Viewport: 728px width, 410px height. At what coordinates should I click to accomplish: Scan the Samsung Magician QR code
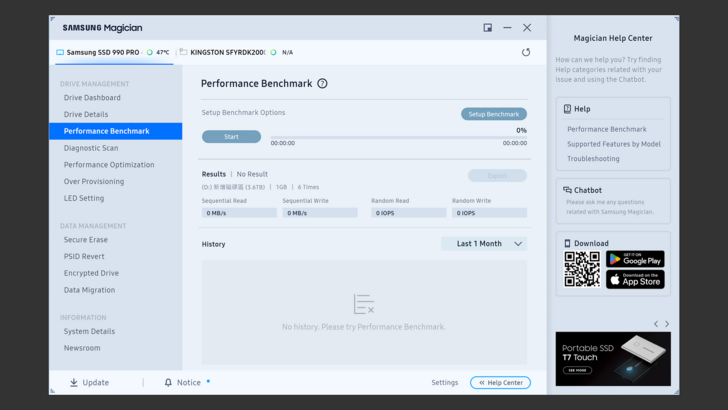582,269
